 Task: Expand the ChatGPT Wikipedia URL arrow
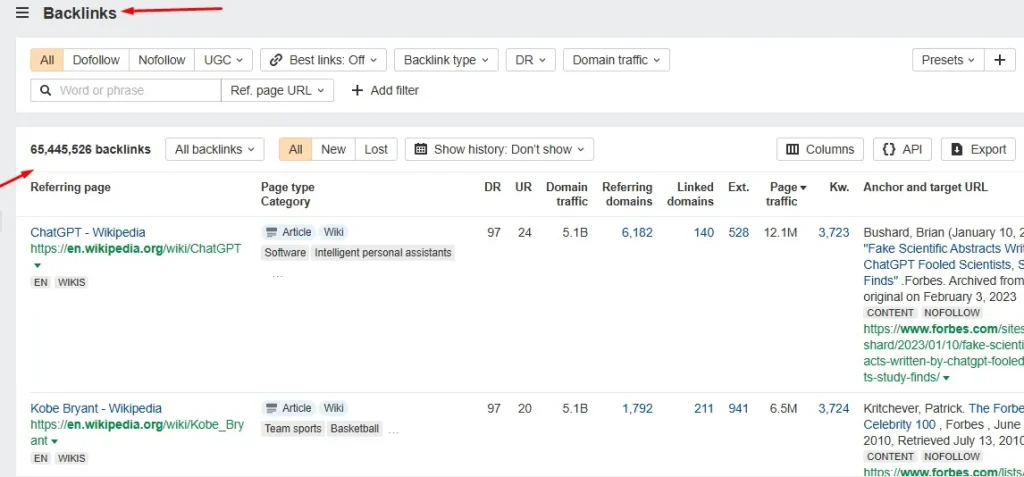pos(37,265)
